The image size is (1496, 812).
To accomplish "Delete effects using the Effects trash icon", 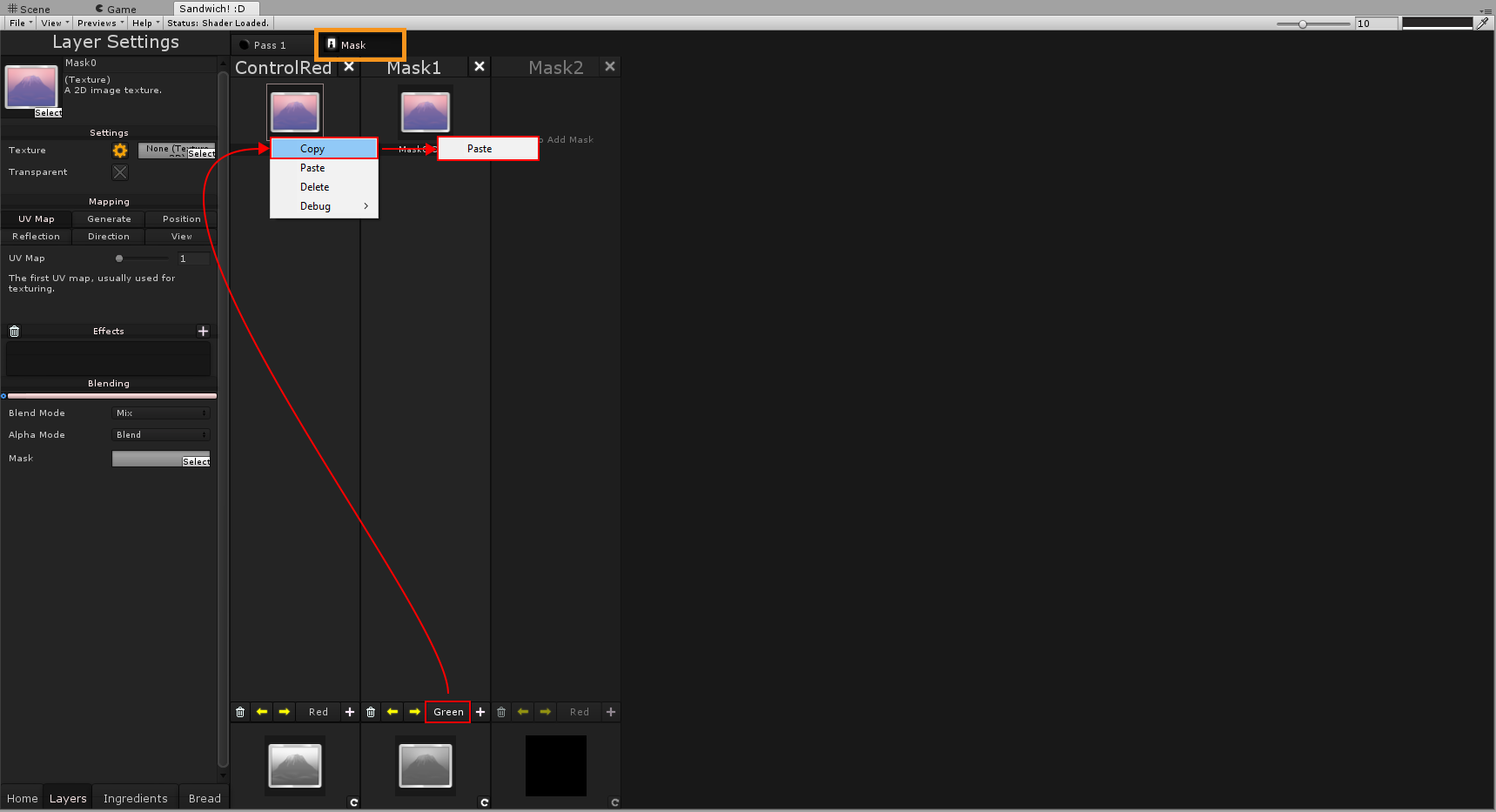I will (14, 332).
